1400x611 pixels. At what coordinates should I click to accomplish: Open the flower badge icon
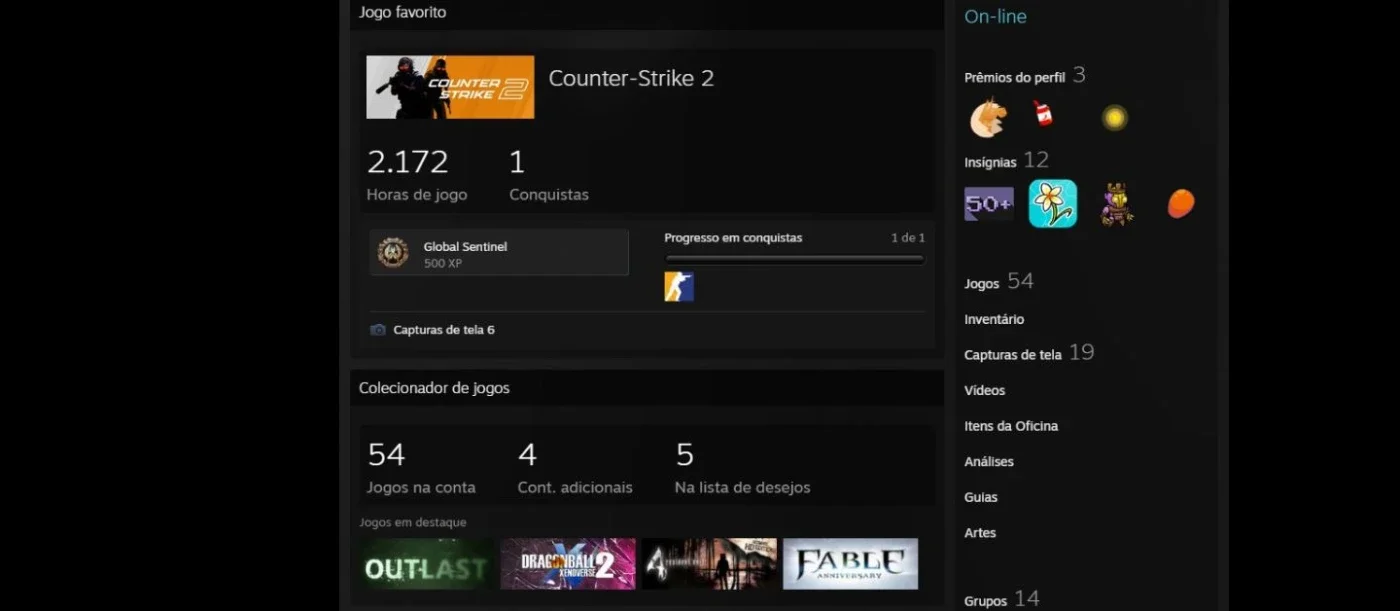click(1053, 204)
